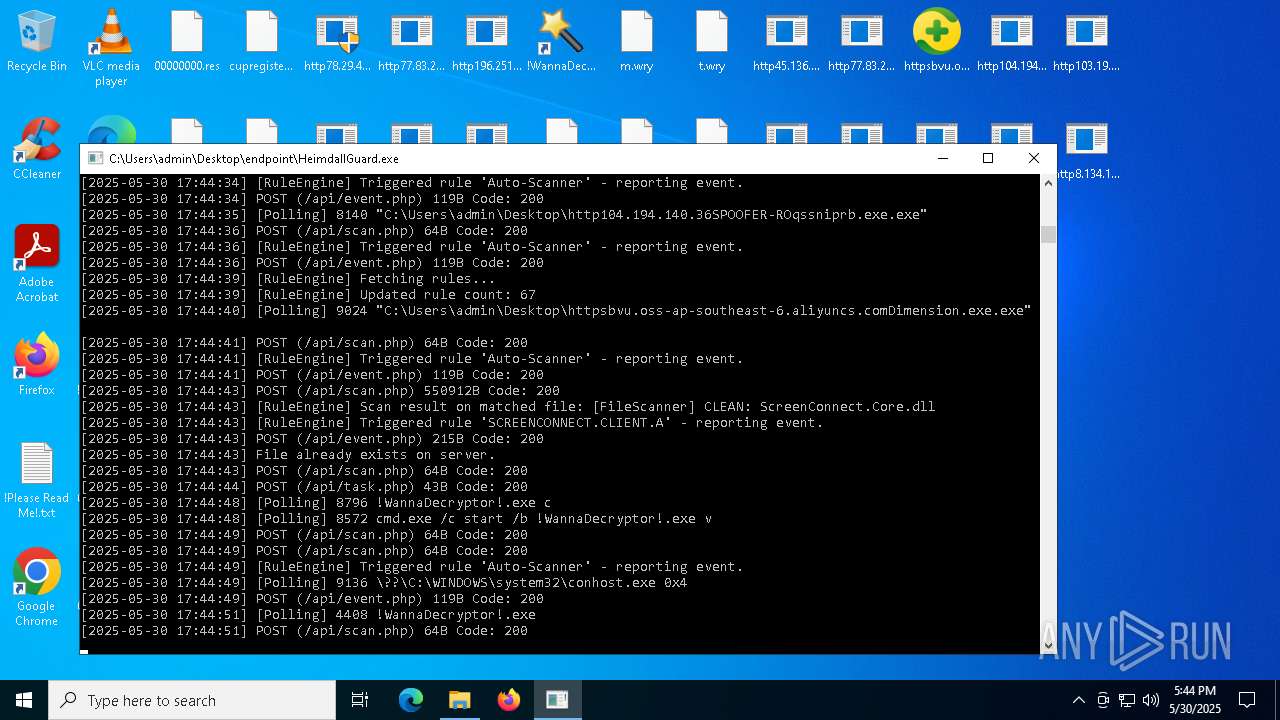Select the m.wry file icon
This screenshot has height=720, width=1280.
click(x=636, y=41)
